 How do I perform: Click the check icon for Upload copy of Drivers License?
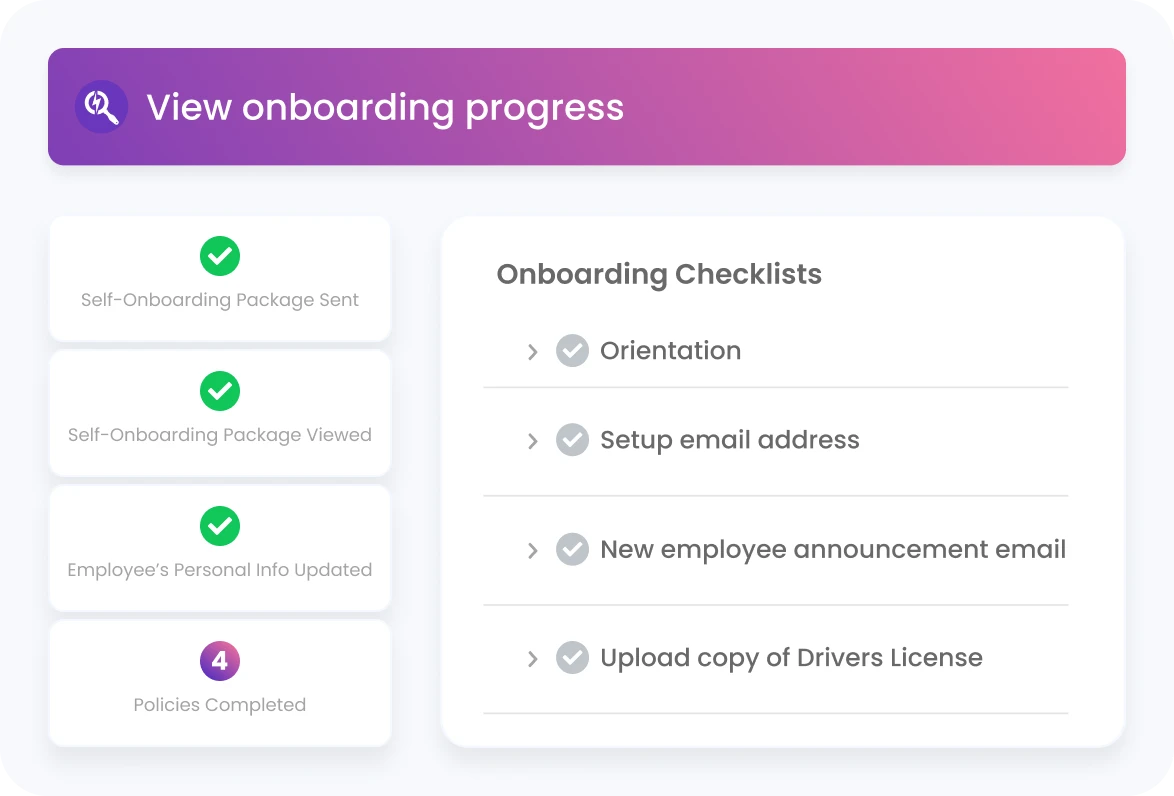pyautogui.click(x=572, y=657)
